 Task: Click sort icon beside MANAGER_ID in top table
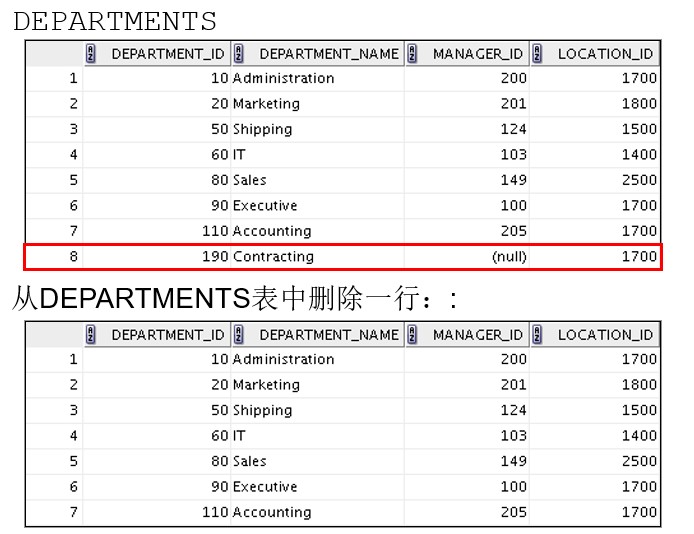click(412, 54)
